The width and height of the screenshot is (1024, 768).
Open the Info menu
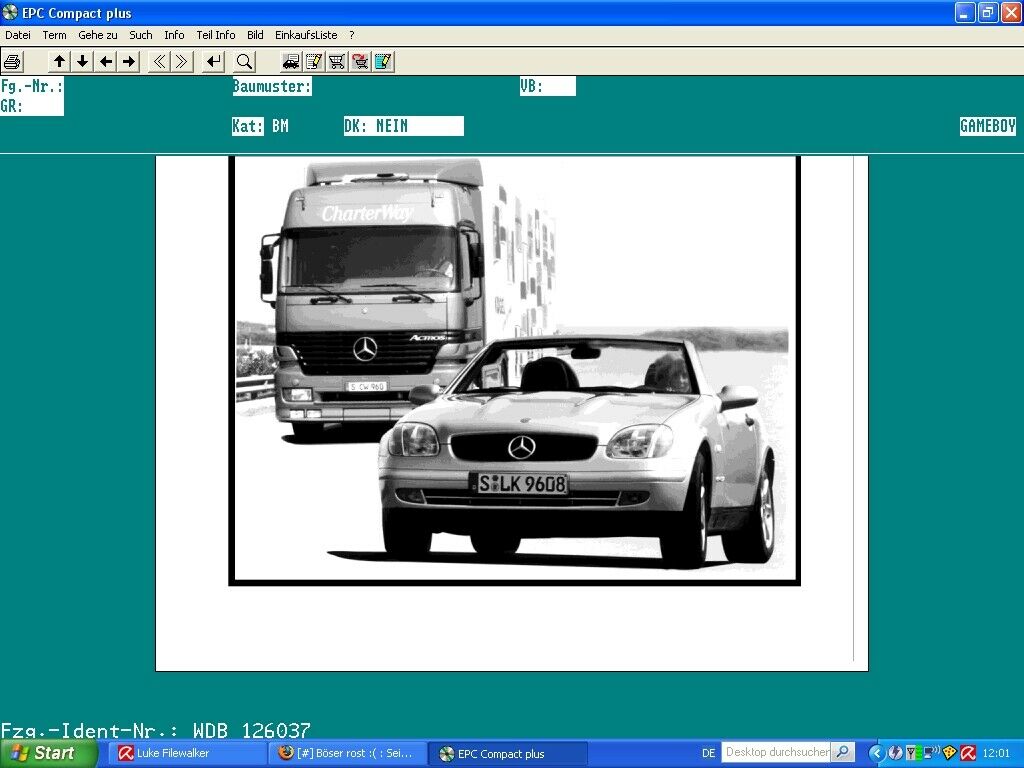pyautogui.click(x=174, y=35)
